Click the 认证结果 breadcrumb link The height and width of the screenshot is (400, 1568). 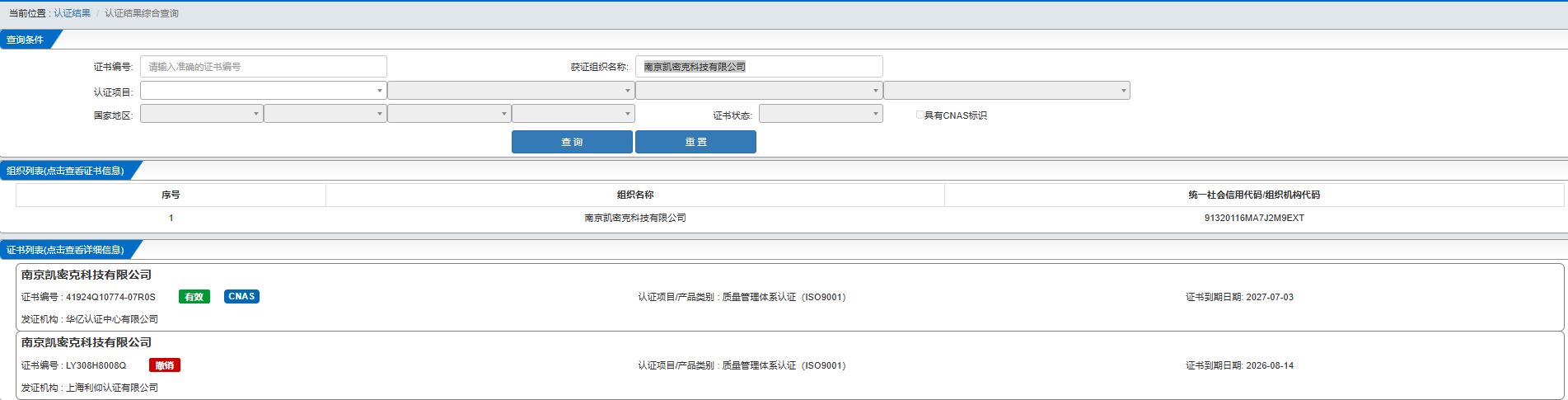coord(73,13)
